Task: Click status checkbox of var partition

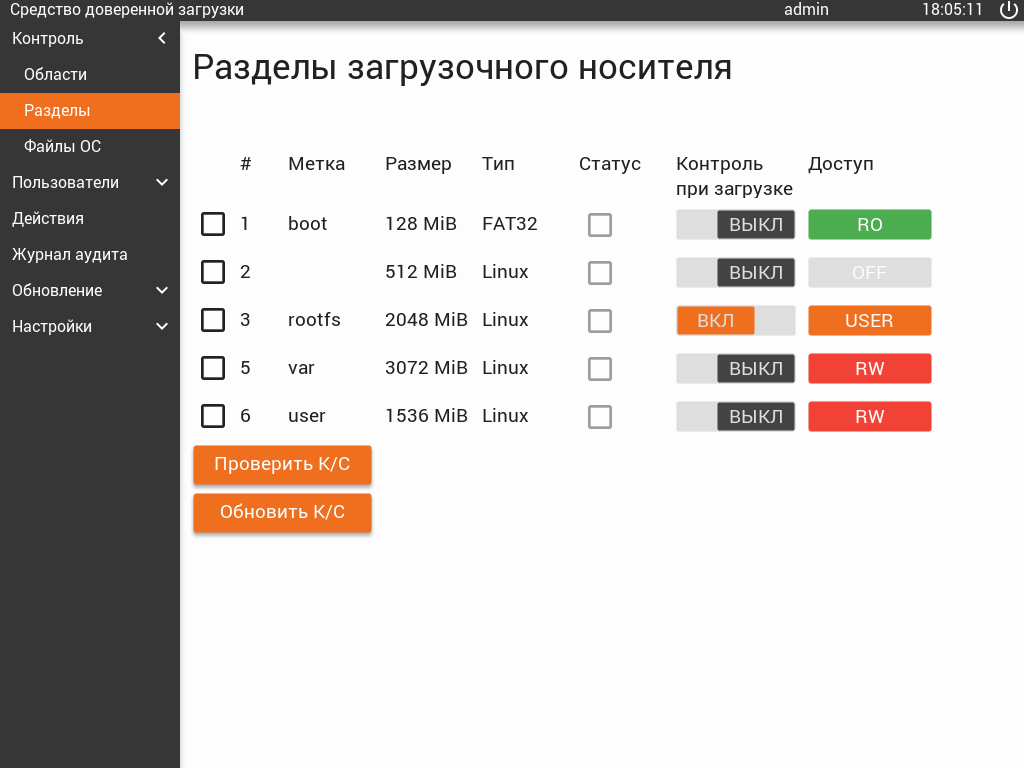Action: pyautogui.click(x=600, y=368)
